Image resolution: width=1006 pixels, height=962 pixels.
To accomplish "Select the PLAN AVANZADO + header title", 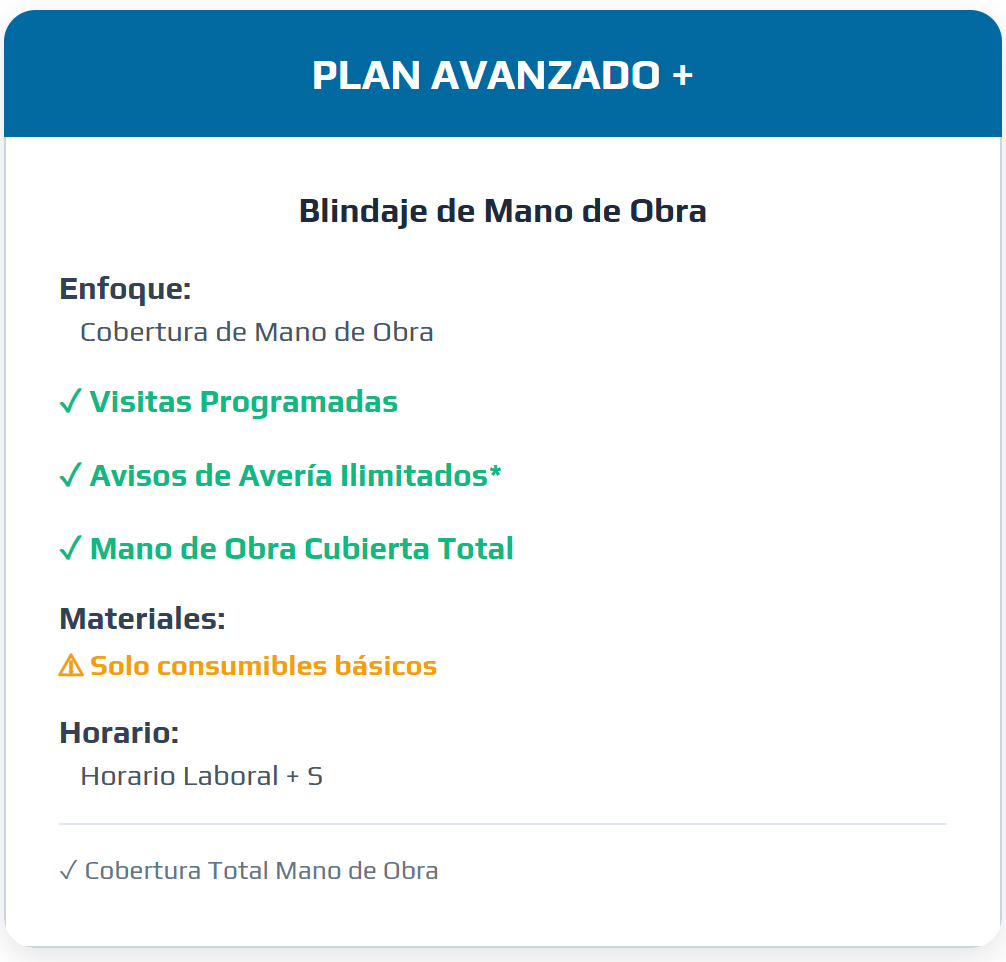I will click(x=502, y=75).
